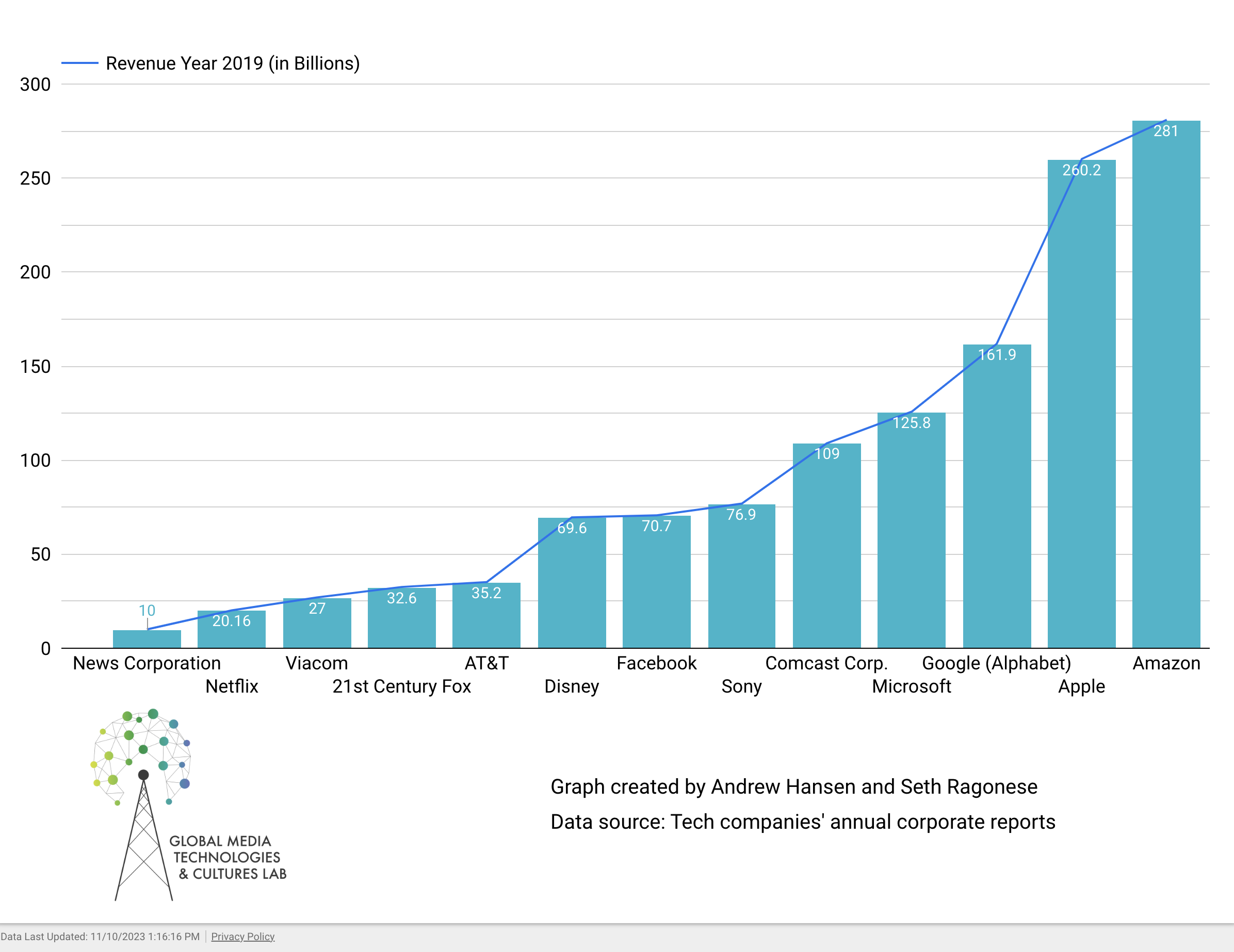The height and width of the screenshot is (952, 1234).
Task: Select the Google (Alphabet) bar at 161.9
Action: click(996, 496)
